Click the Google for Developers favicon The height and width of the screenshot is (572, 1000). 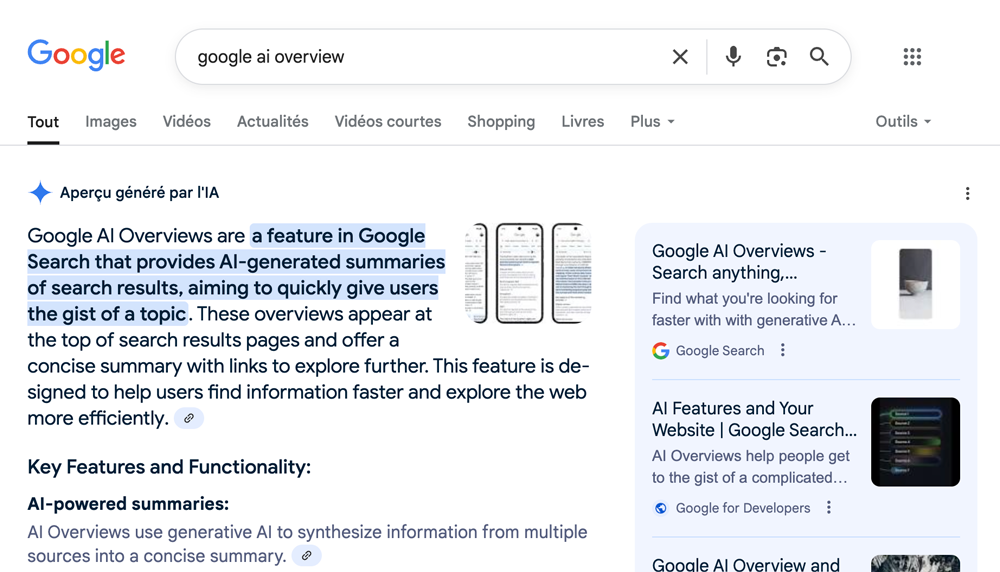661,508
